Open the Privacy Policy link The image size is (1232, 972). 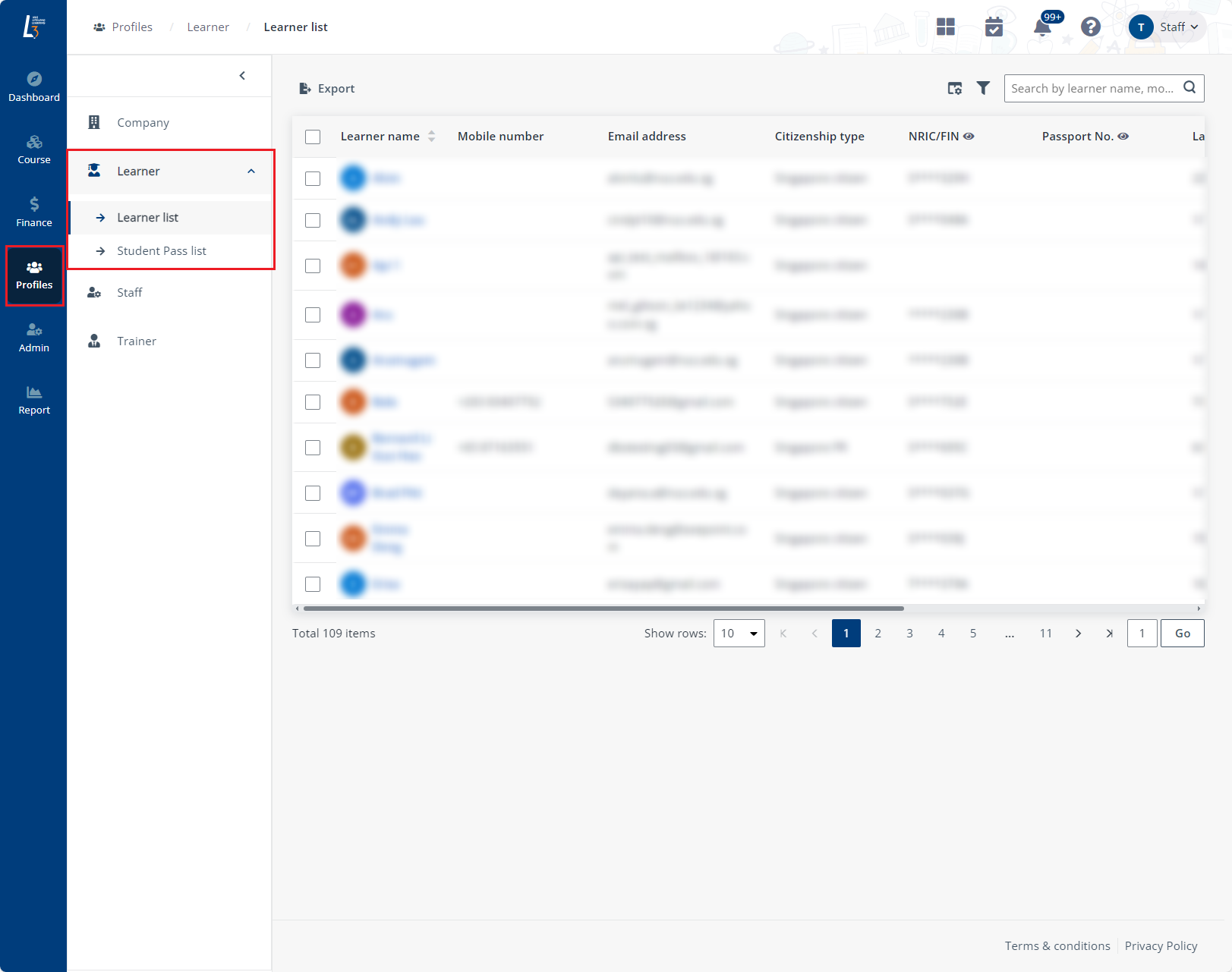tap(1161, 946)
